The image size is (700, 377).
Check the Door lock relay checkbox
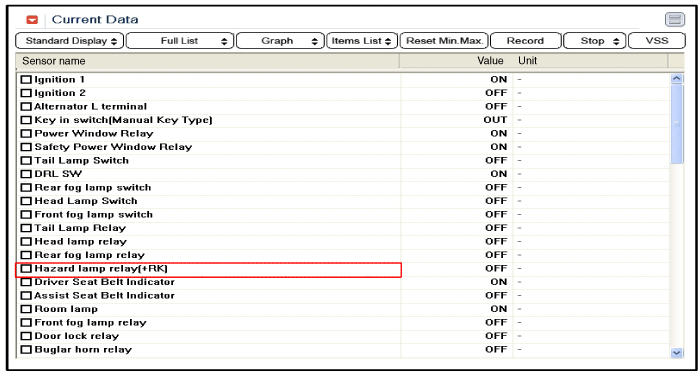[26, 336]
